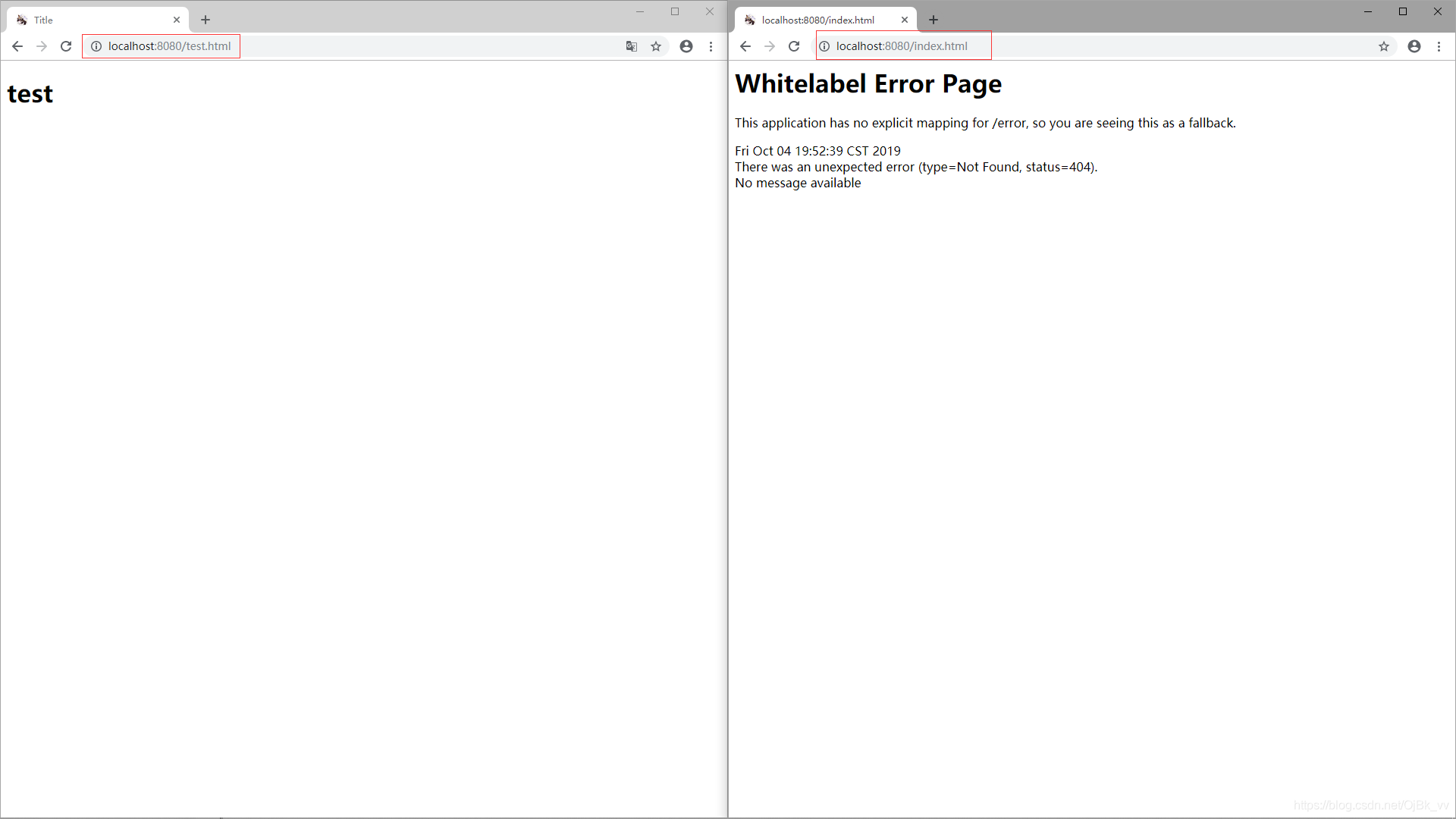The height and width of the screenshot is (819, 1456).
Task: Bookmark test.html with star icon
Action: pyautogui.click(x=656, y=46)
